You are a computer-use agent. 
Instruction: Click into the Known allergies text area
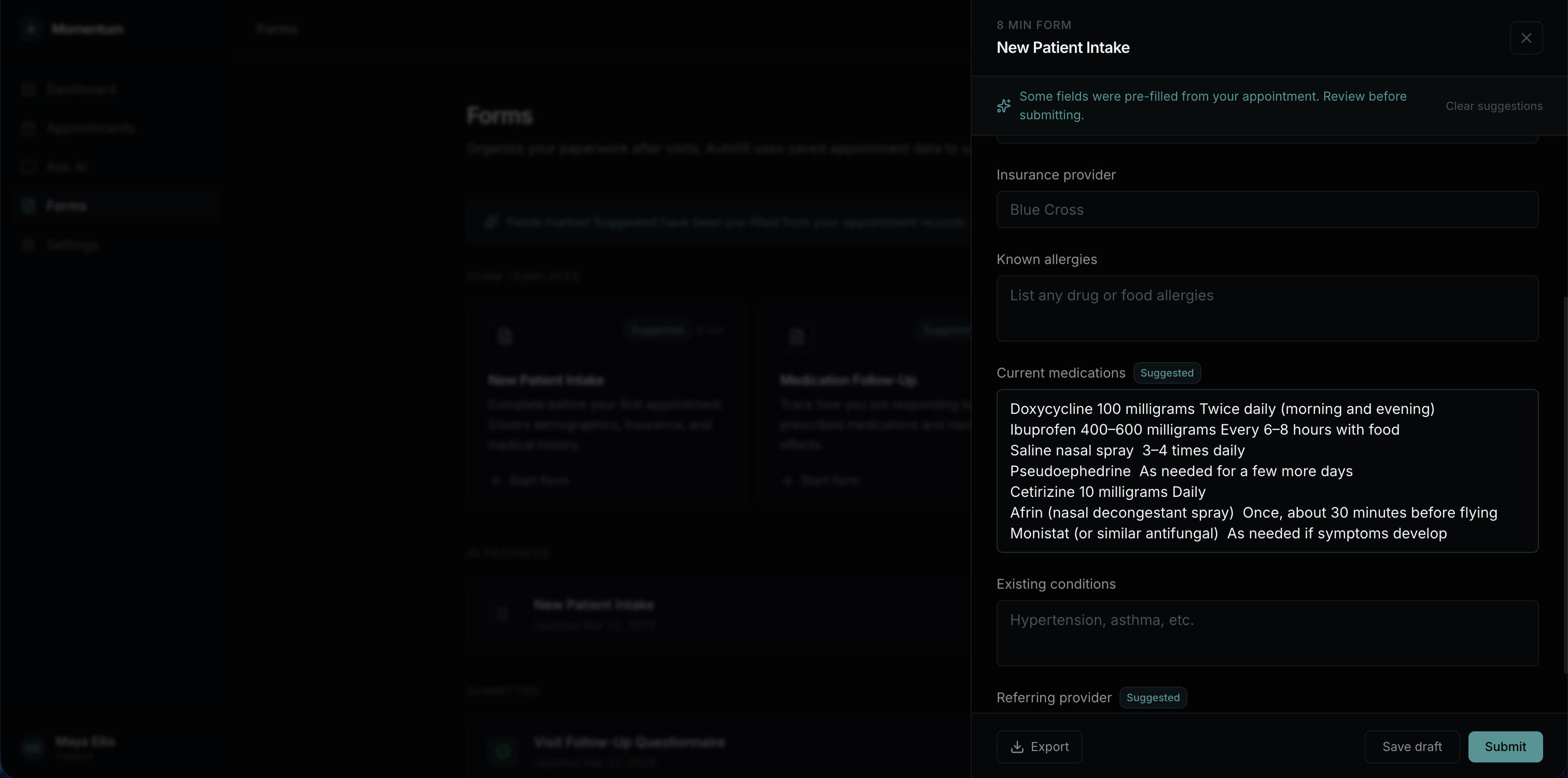coord(1267,308)
